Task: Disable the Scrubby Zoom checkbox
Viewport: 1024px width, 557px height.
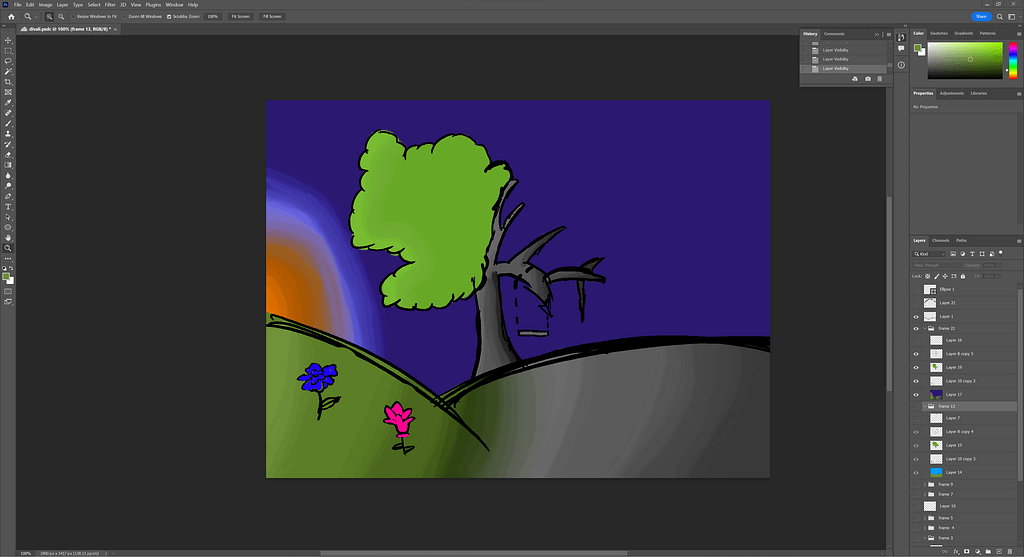Action: coord(168,17)
